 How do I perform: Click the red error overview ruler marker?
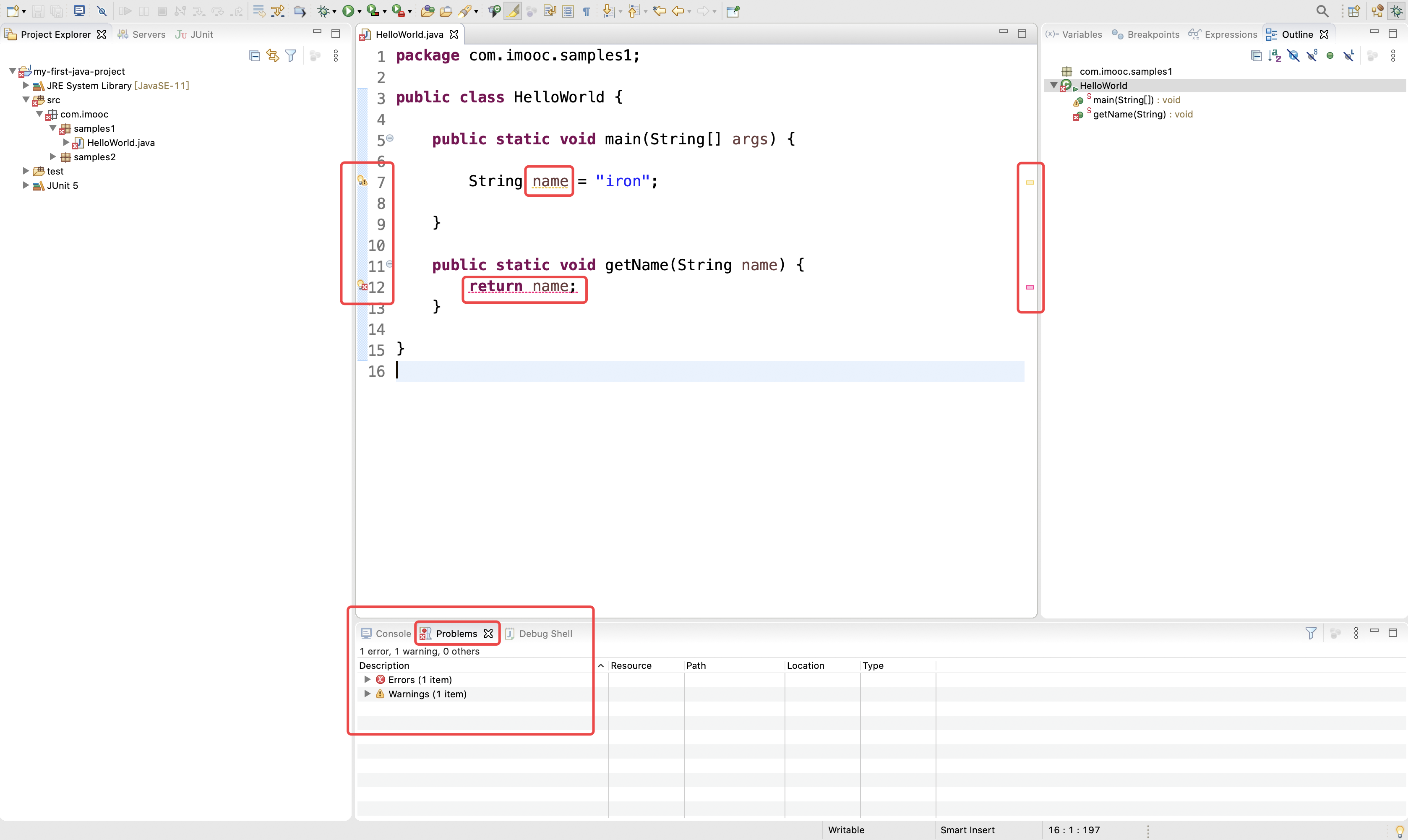click(x=1030, y=287)
